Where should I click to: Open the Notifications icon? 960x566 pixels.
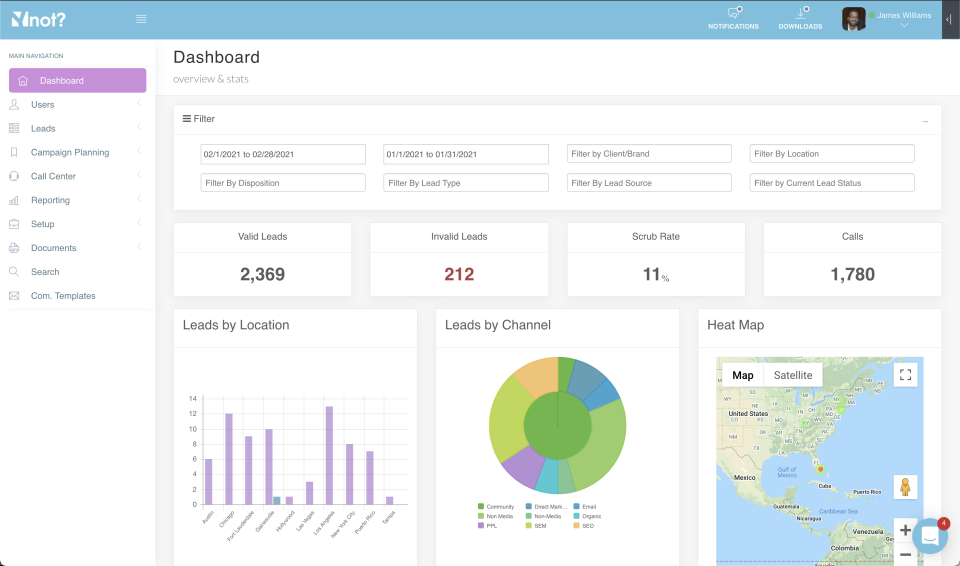(x=733, y=14)
